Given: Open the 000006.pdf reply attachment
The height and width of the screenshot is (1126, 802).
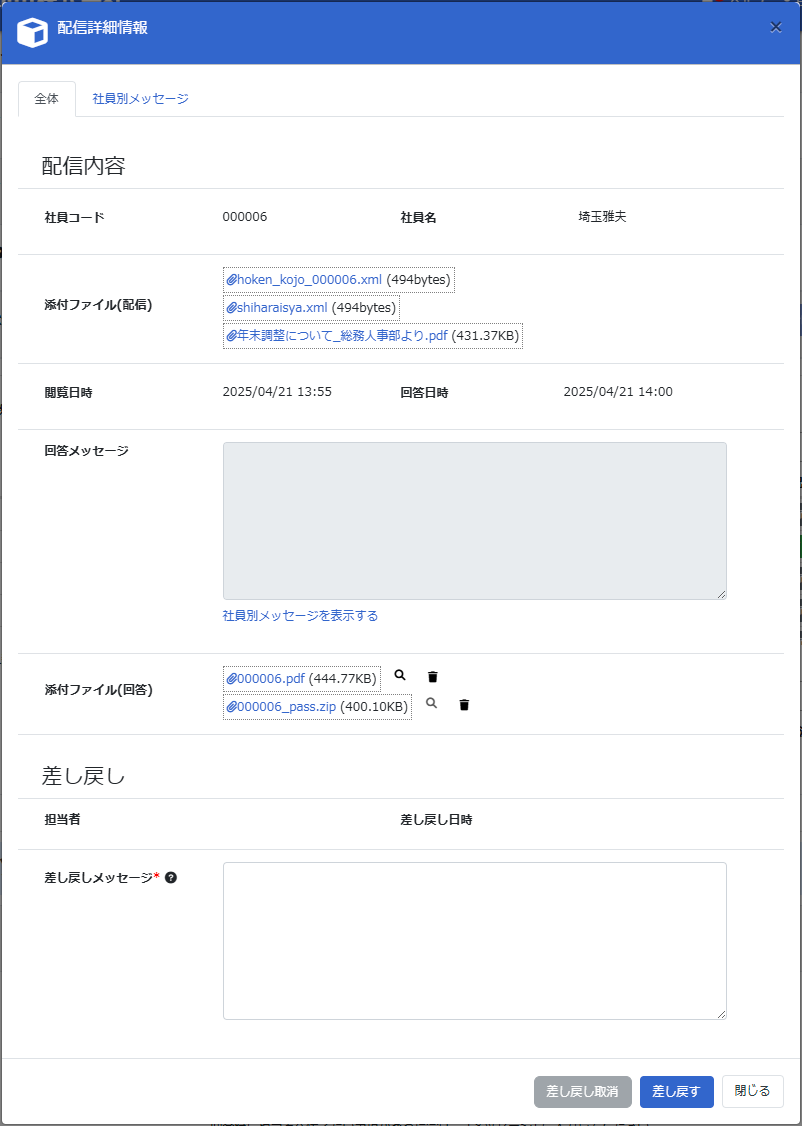Looking at the screenshot, I should click(x=270, y=679).
